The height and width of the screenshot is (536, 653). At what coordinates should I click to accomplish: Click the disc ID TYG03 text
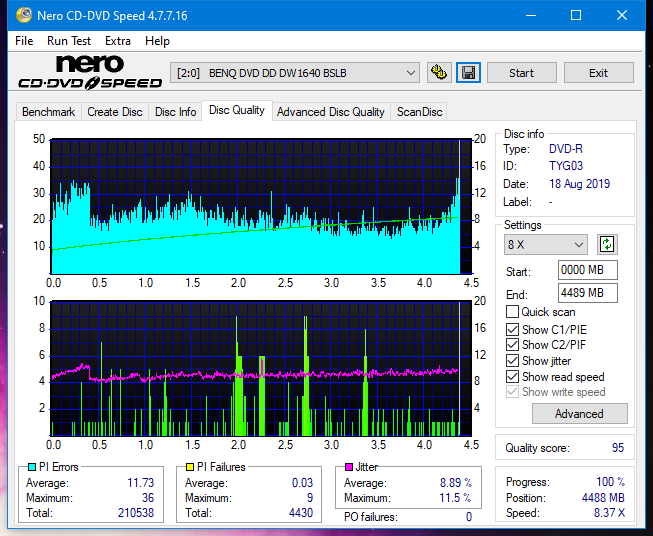coord(566,166)
